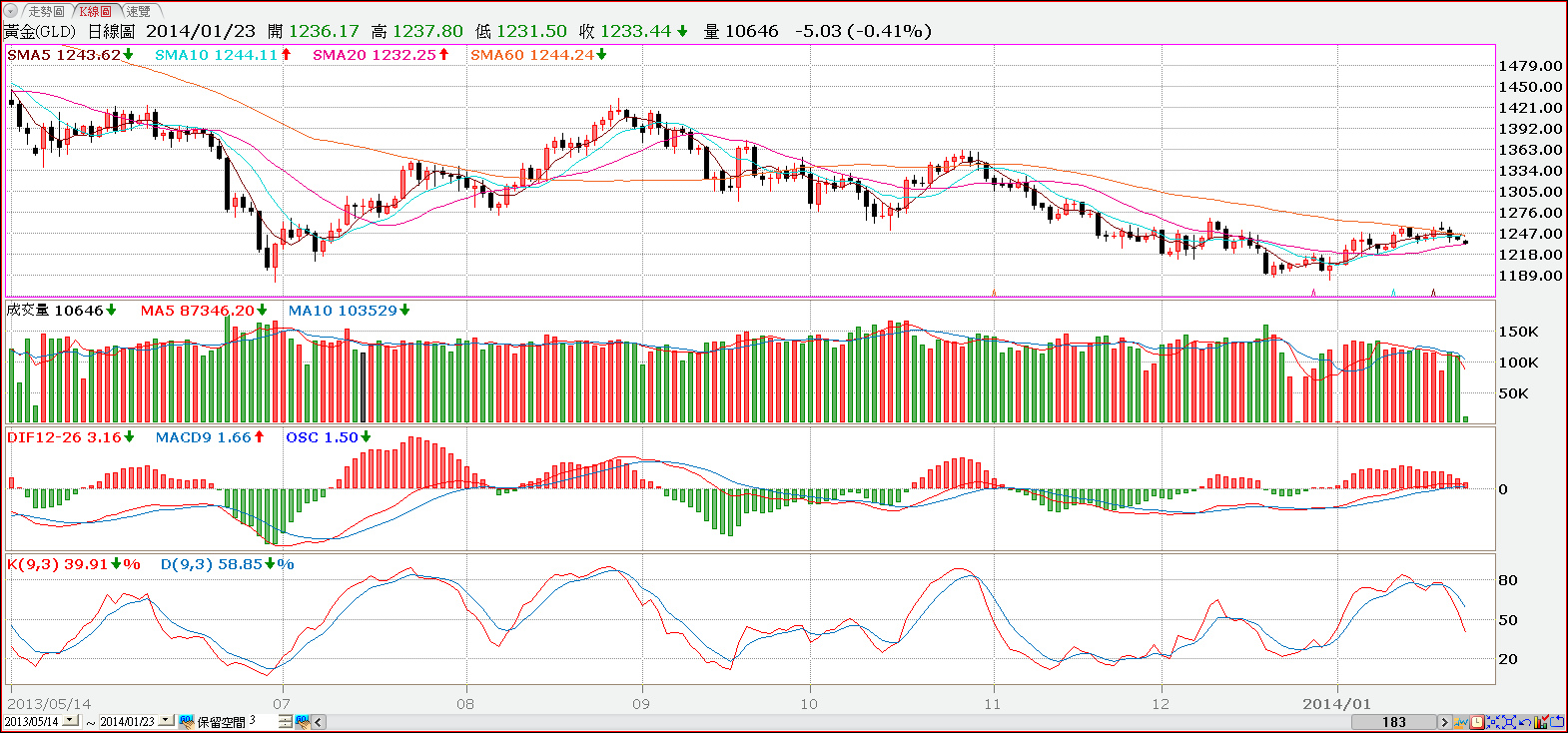Click the 黃金(GLD) symbol name
Screen dimensions: 1568x733
click(x=40, y=31)
